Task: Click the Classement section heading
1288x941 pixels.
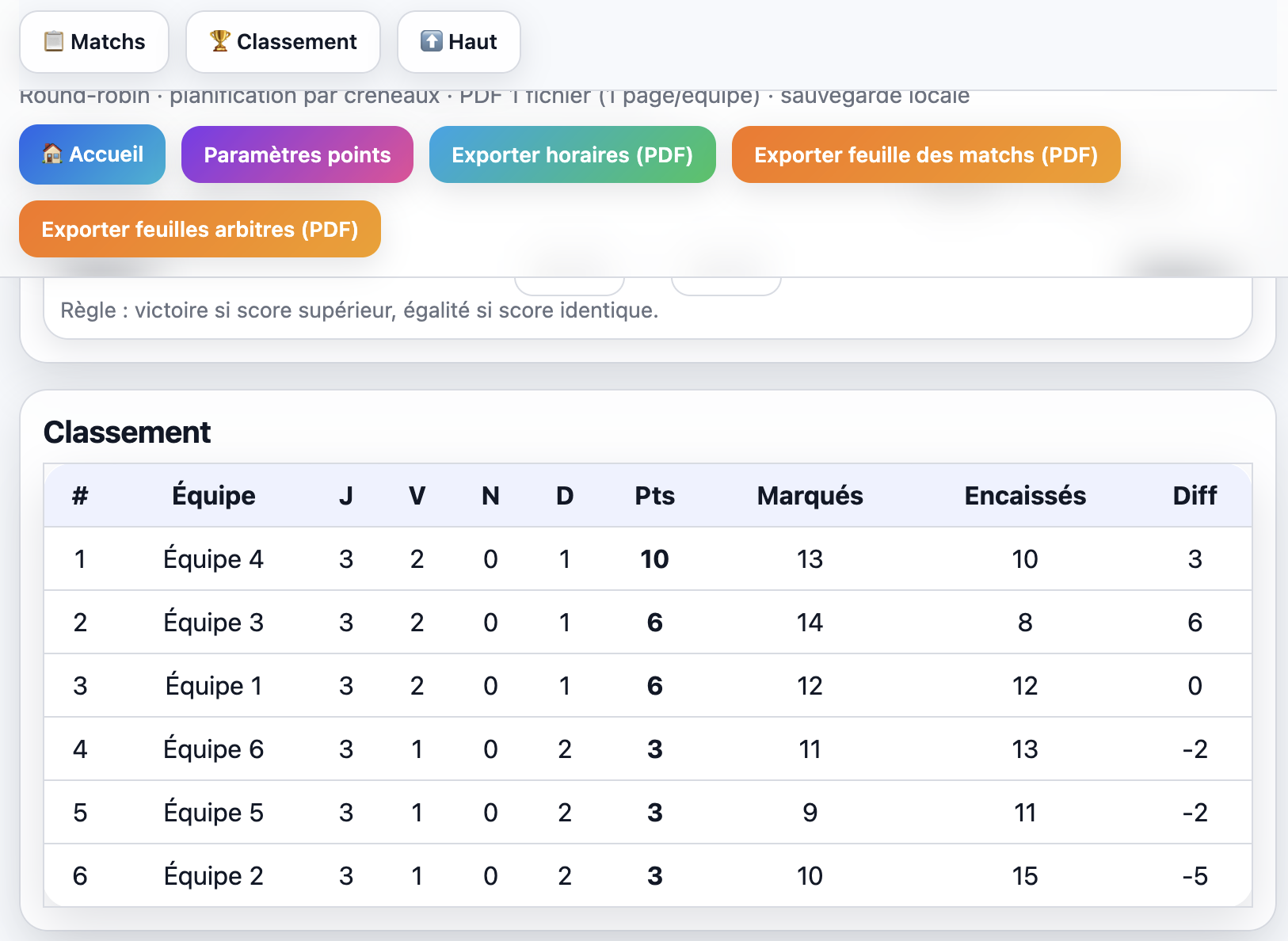Action: 128,432
